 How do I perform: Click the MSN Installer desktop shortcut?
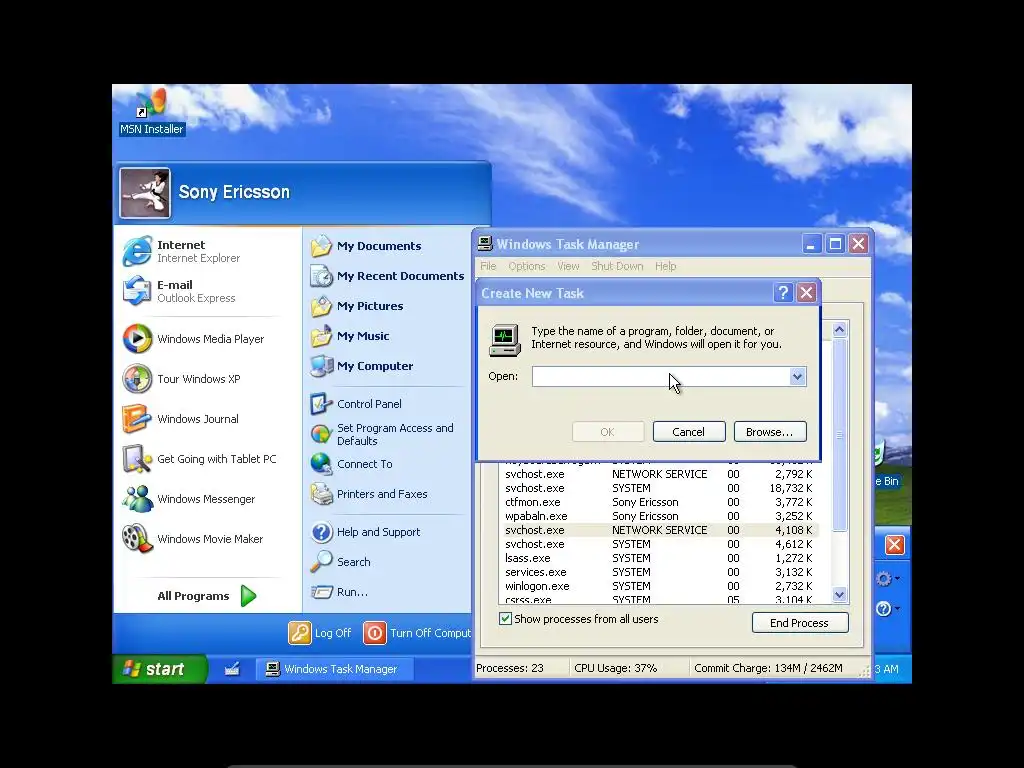152,112
